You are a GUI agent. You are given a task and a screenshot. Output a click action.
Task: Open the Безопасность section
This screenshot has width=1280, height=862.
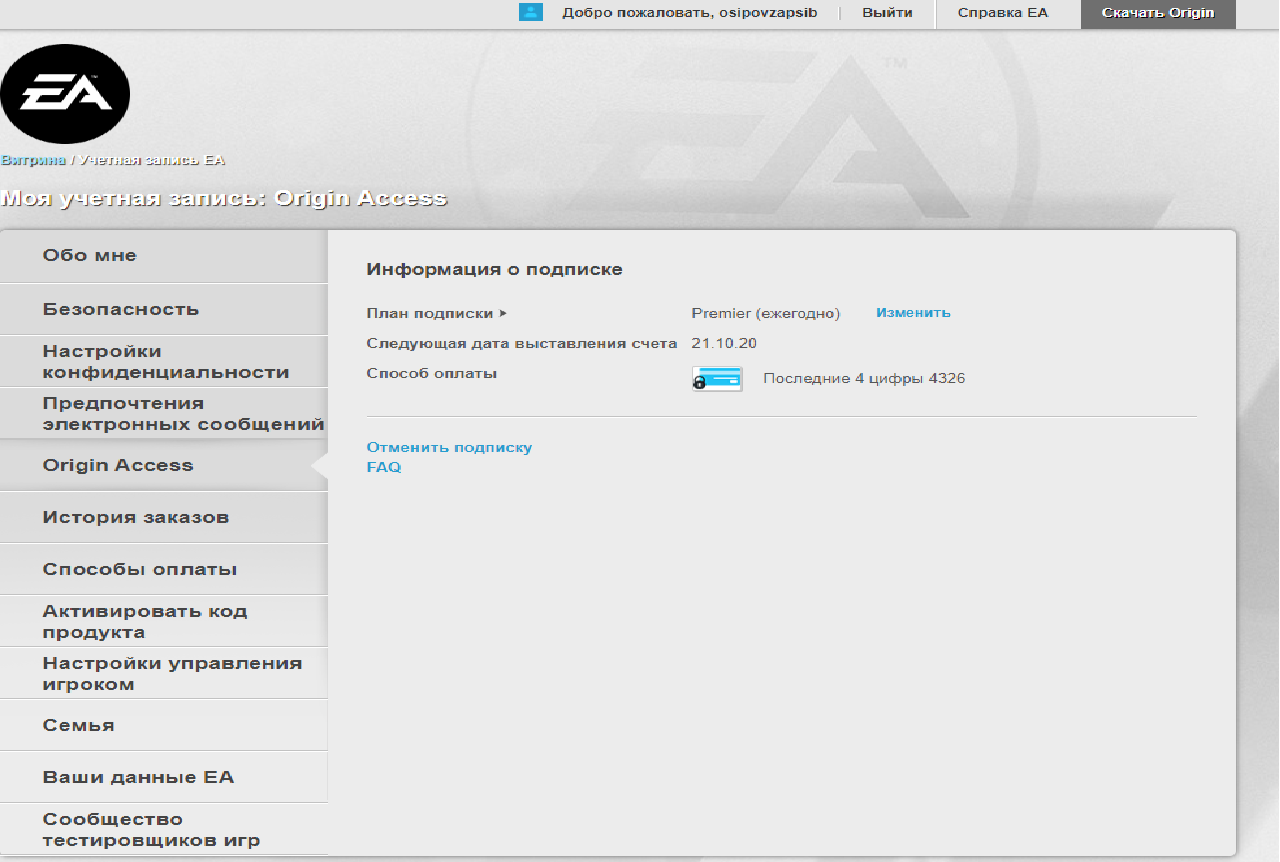point(120,310)
